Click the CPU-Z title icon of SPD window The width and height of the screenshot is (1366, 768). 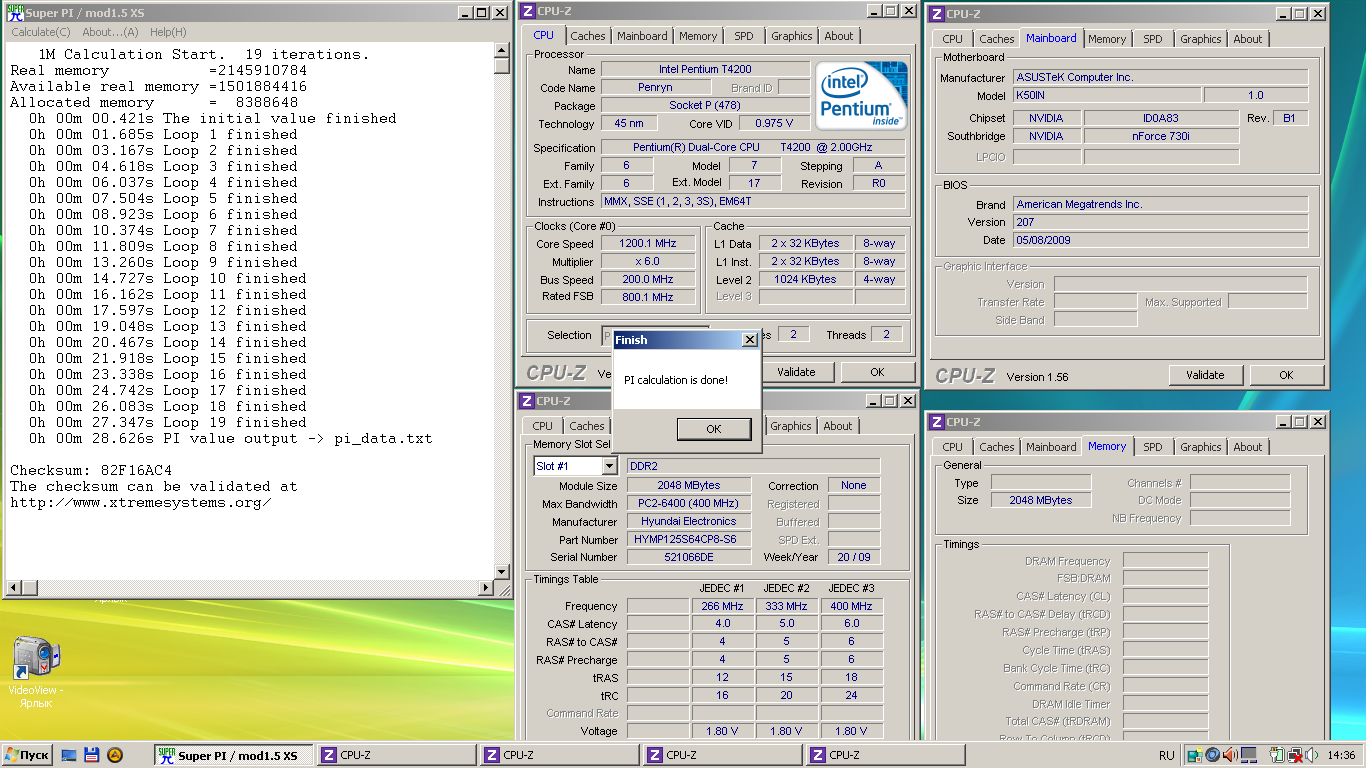point(526,401)
